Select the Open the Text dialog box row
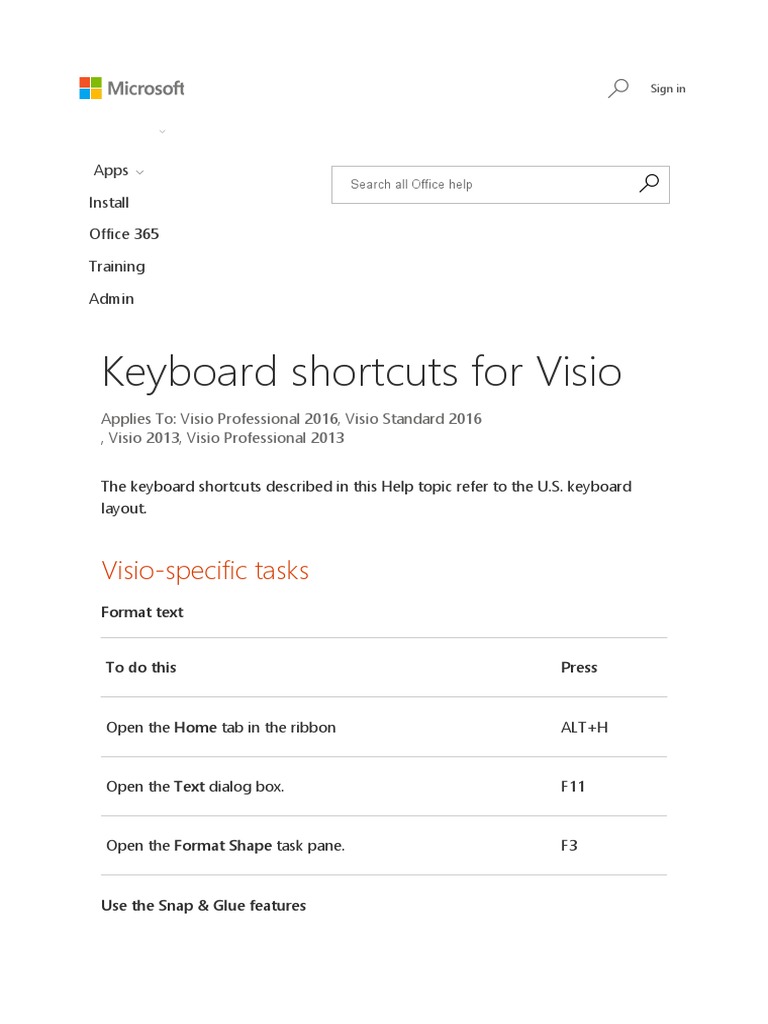The image size is (768, 1024). (x=195, y=786)
